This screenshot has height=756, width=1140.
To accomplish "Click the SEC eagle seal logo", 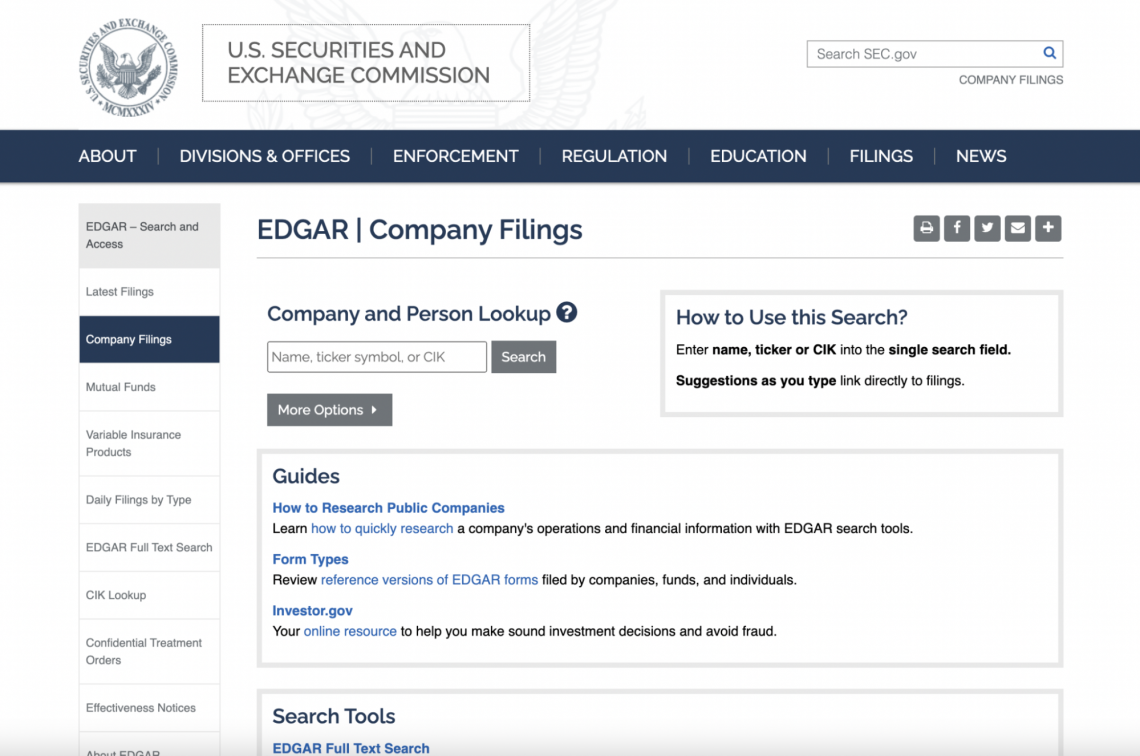I will (129, 67).
